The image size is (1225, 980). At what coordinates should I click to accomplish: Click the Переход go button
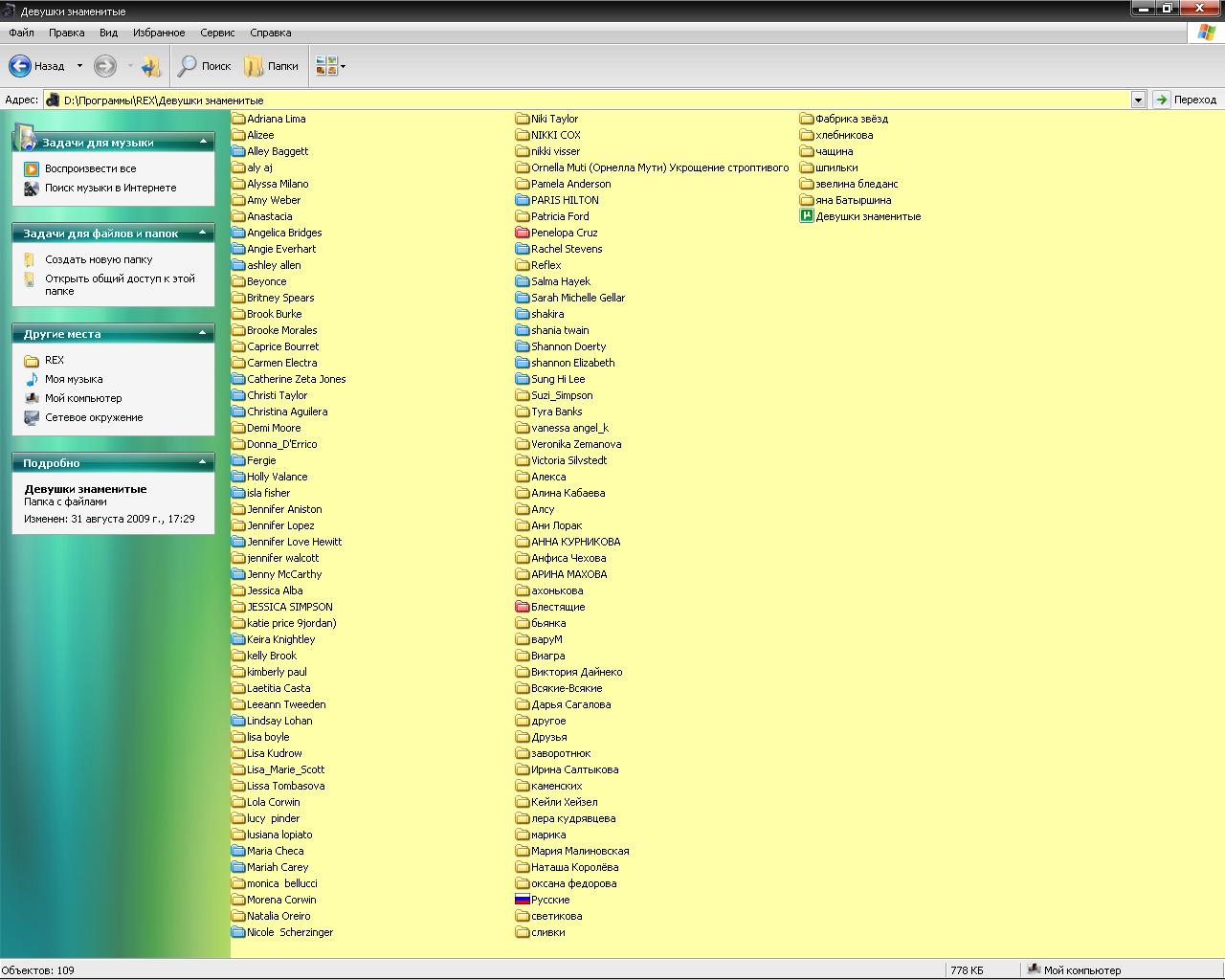coord(1185,100)
